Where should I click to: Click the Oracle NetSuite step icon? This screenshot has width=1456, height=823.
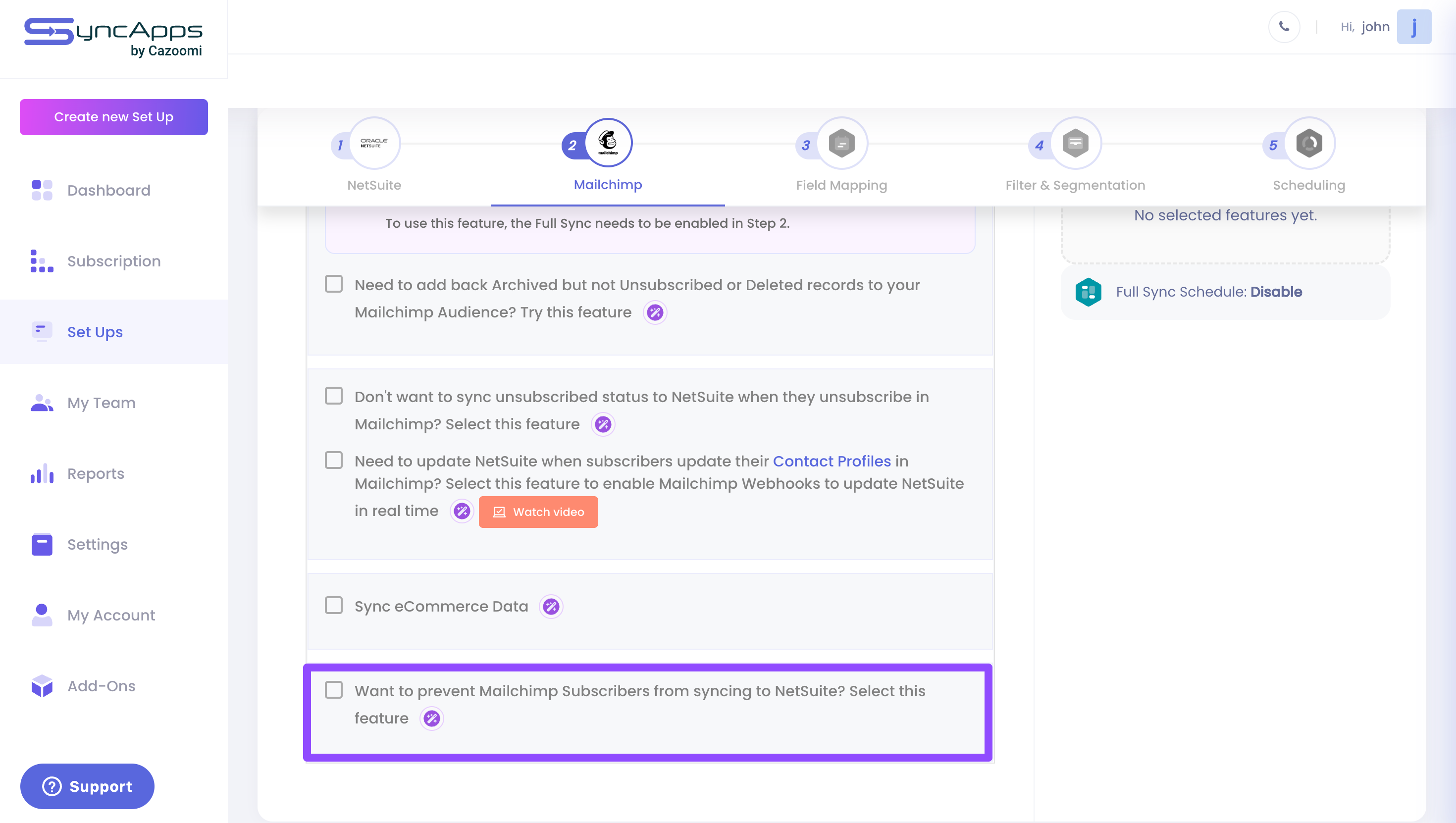(x=374, y=143)
